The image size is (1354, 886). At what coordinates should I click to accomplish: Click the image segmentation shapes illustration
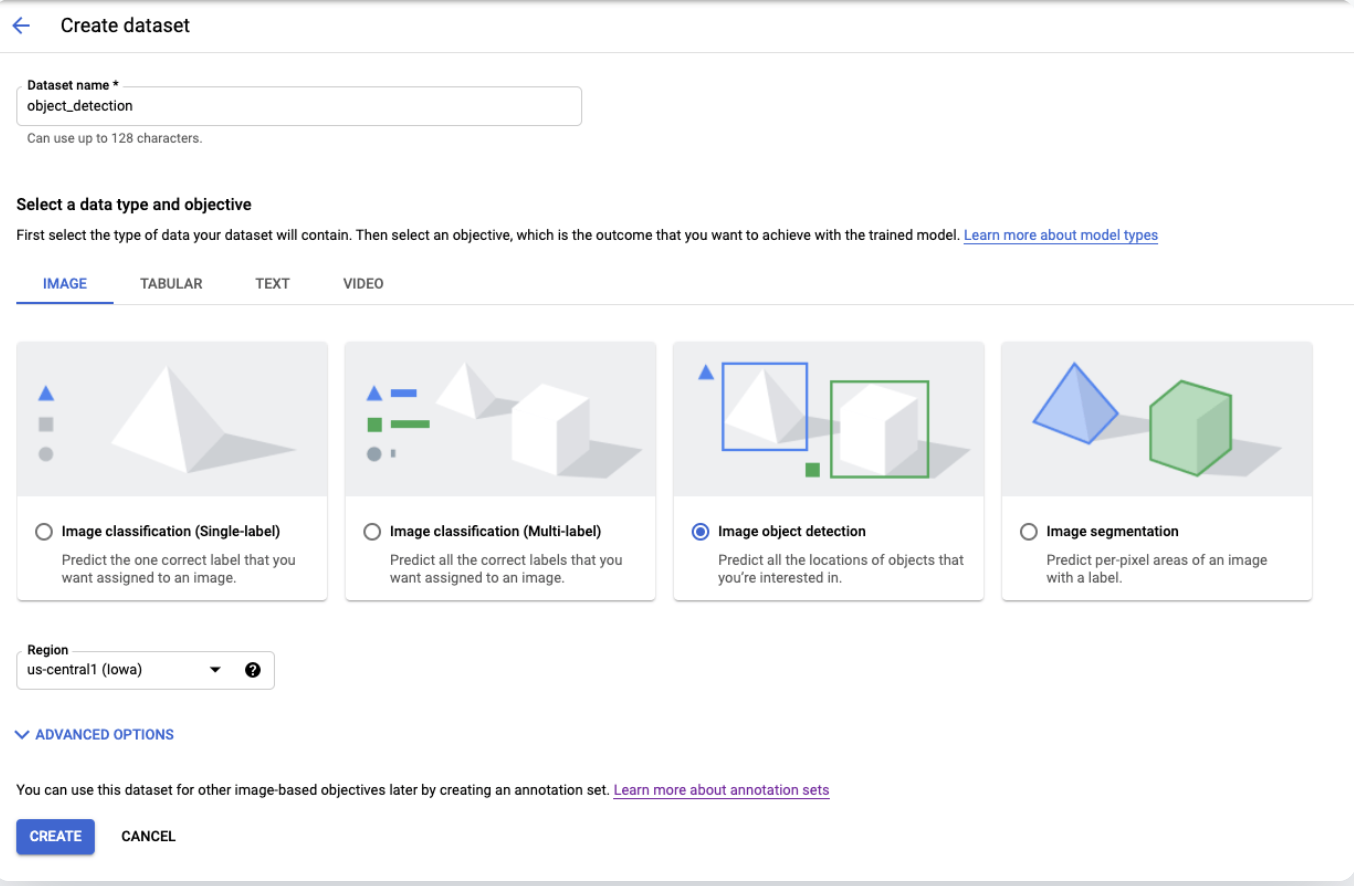coord(1156,419)
